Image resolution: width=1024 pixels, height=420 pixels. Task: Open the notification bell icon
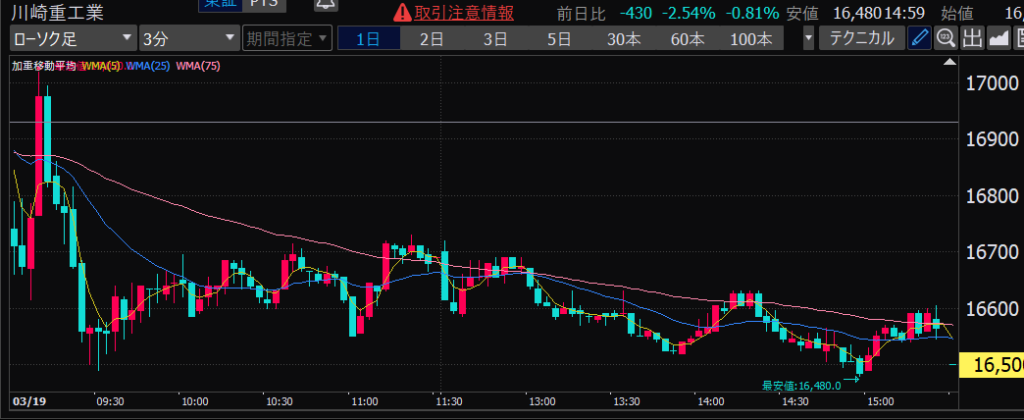coord(325,5)
